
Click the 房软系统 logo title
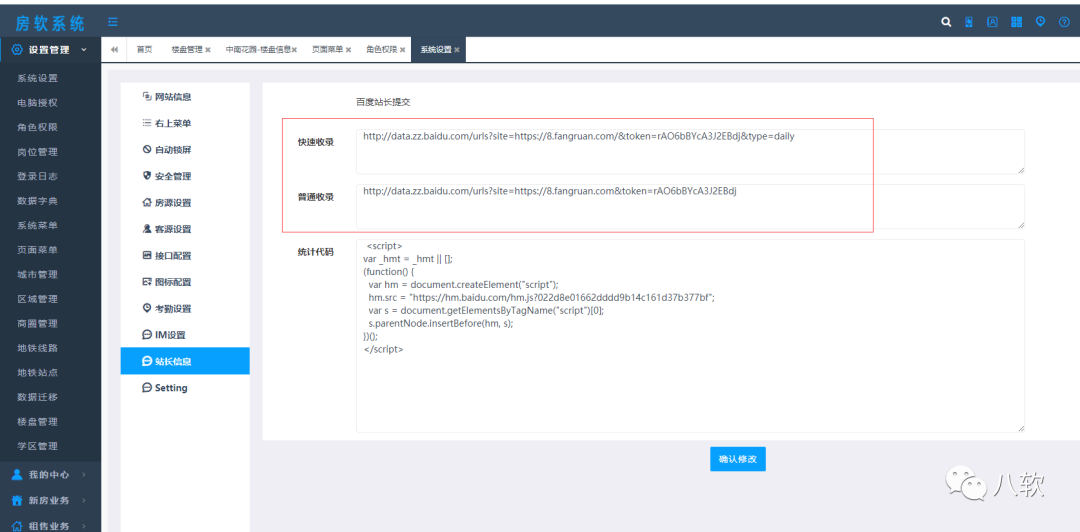pos(50,23)
